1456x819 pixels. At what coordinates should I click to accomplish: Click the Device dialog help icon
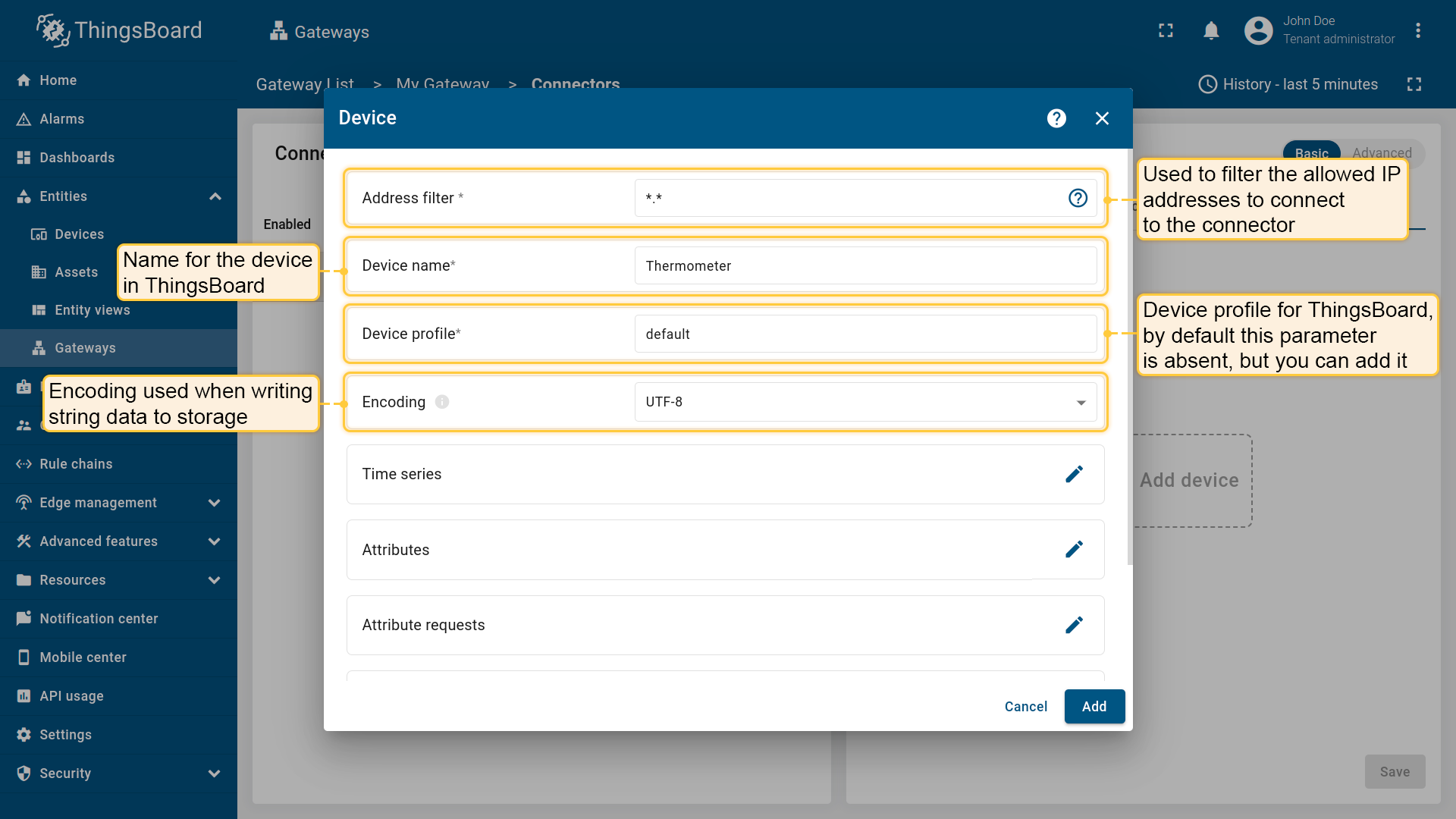point(1056,118)
